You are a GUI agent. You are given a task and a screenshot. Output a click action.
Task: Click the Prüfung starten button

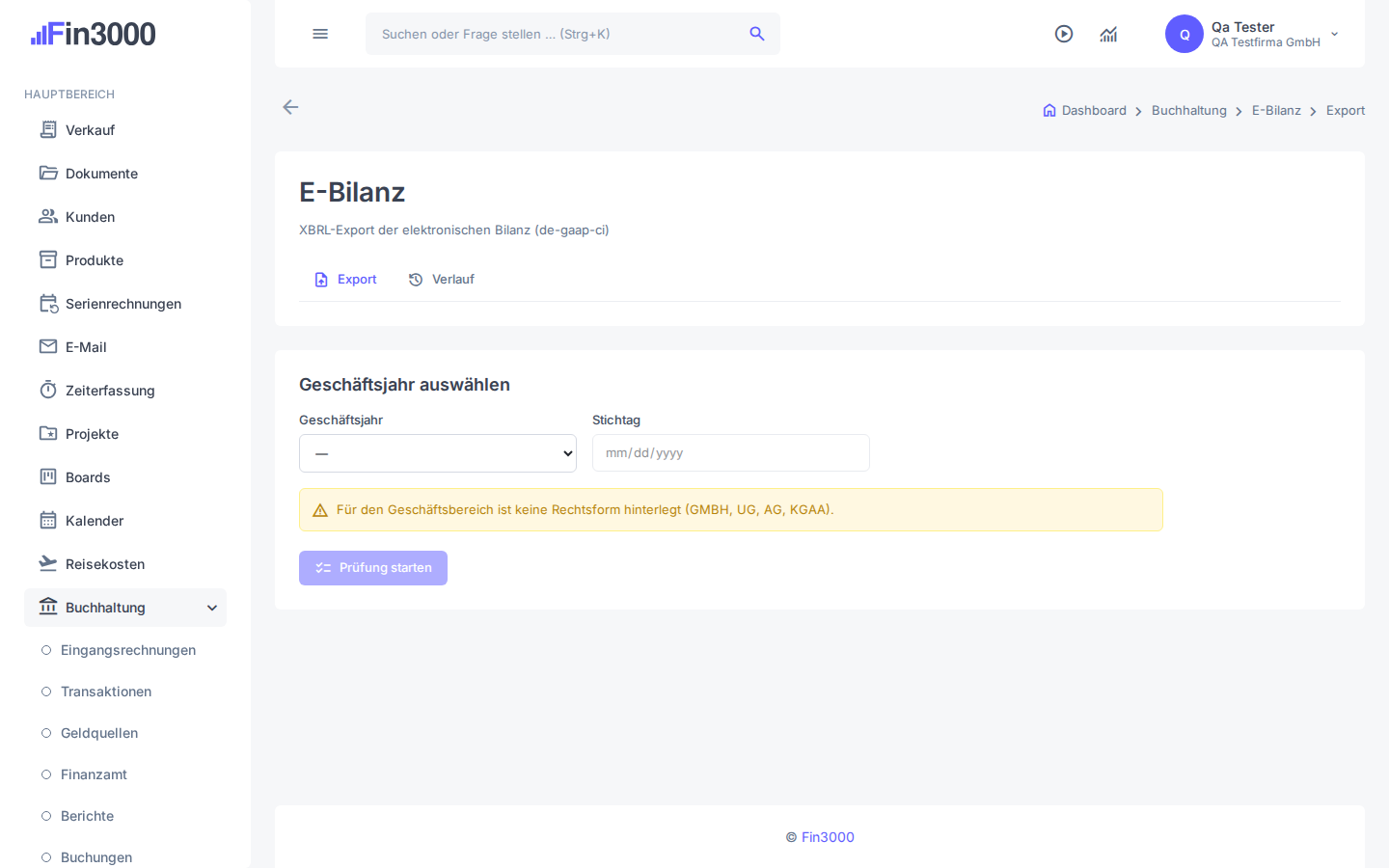click(373, 568)
